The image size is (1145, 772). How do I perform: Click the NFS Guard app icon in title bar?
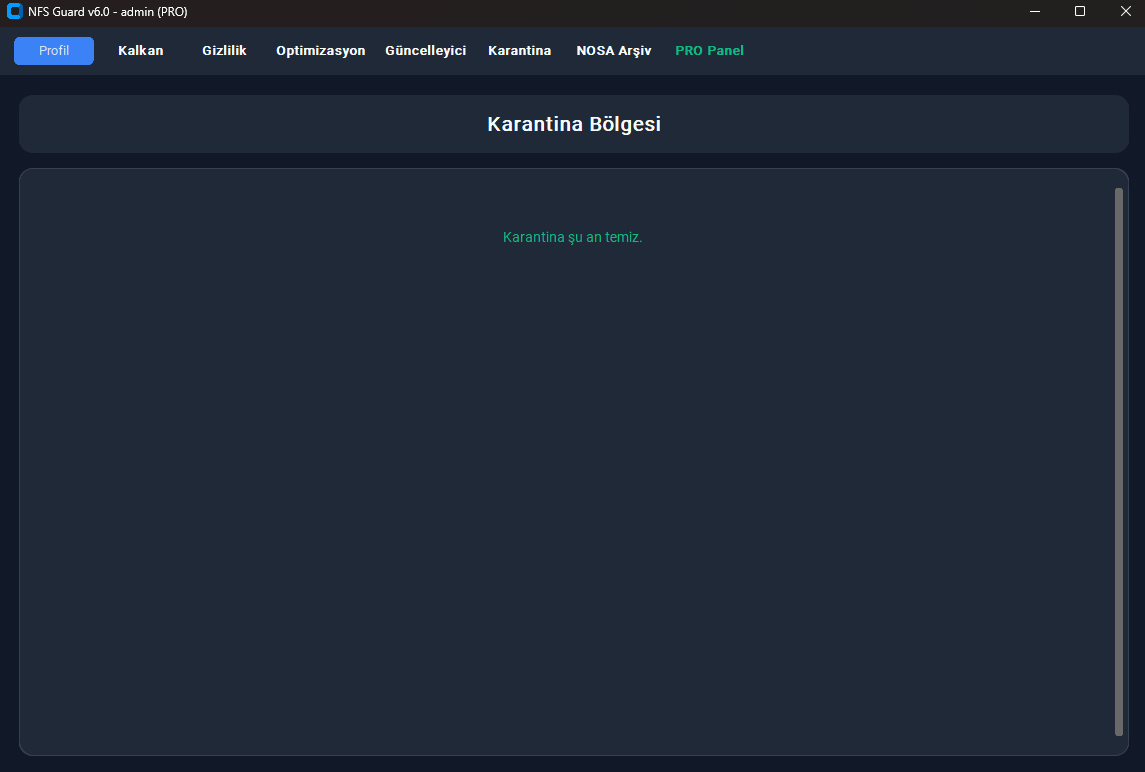click(15, 12)
